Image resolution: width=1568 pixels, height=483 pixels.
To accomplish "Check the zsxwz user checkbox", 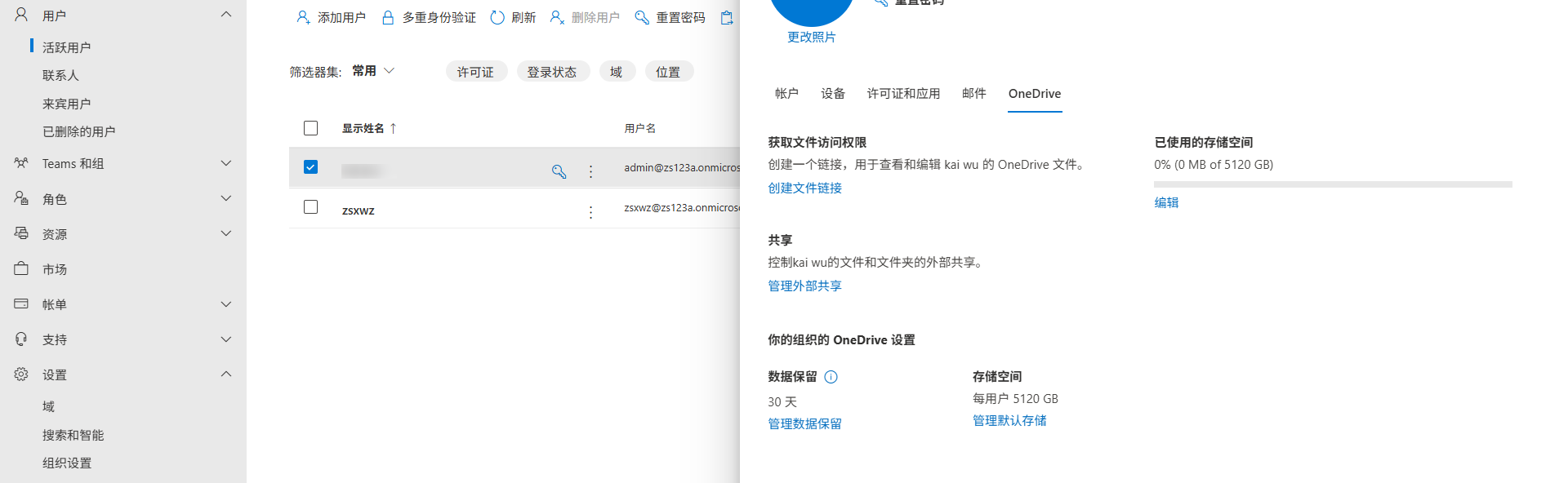I will coord(310,207).
